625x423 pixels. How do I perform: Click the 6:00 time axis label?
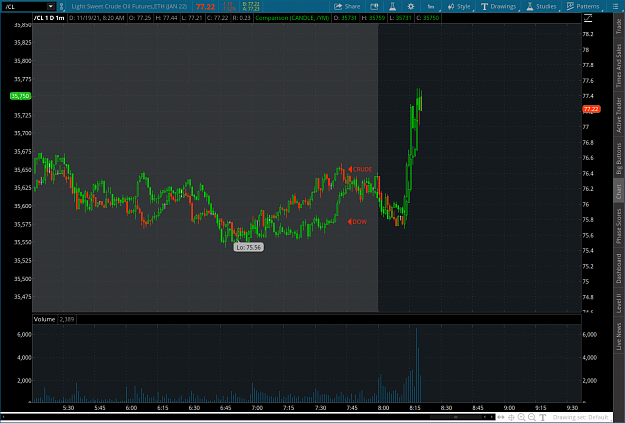tap(131, 408)
